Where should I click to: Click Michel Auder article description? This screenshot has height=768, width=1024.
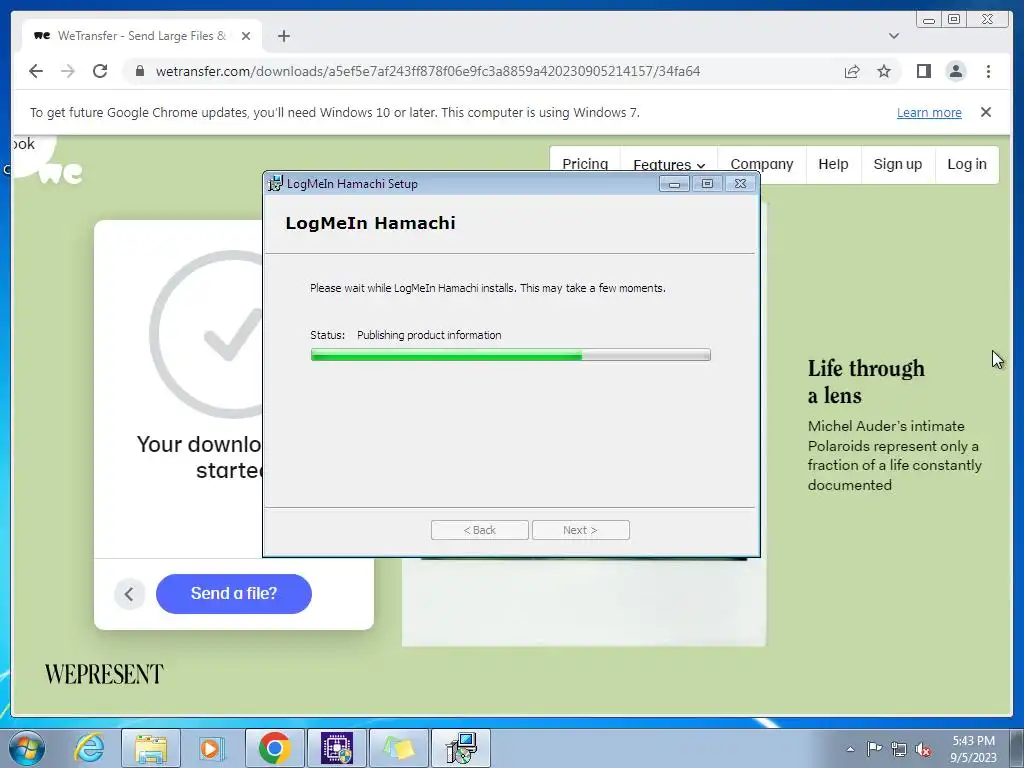click(895, 455)
